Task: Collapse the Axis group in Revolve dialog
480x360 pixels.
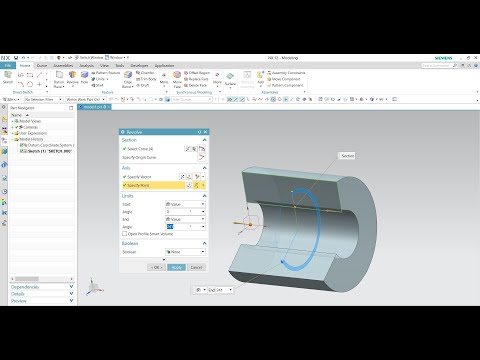Action: click(204, 168)
